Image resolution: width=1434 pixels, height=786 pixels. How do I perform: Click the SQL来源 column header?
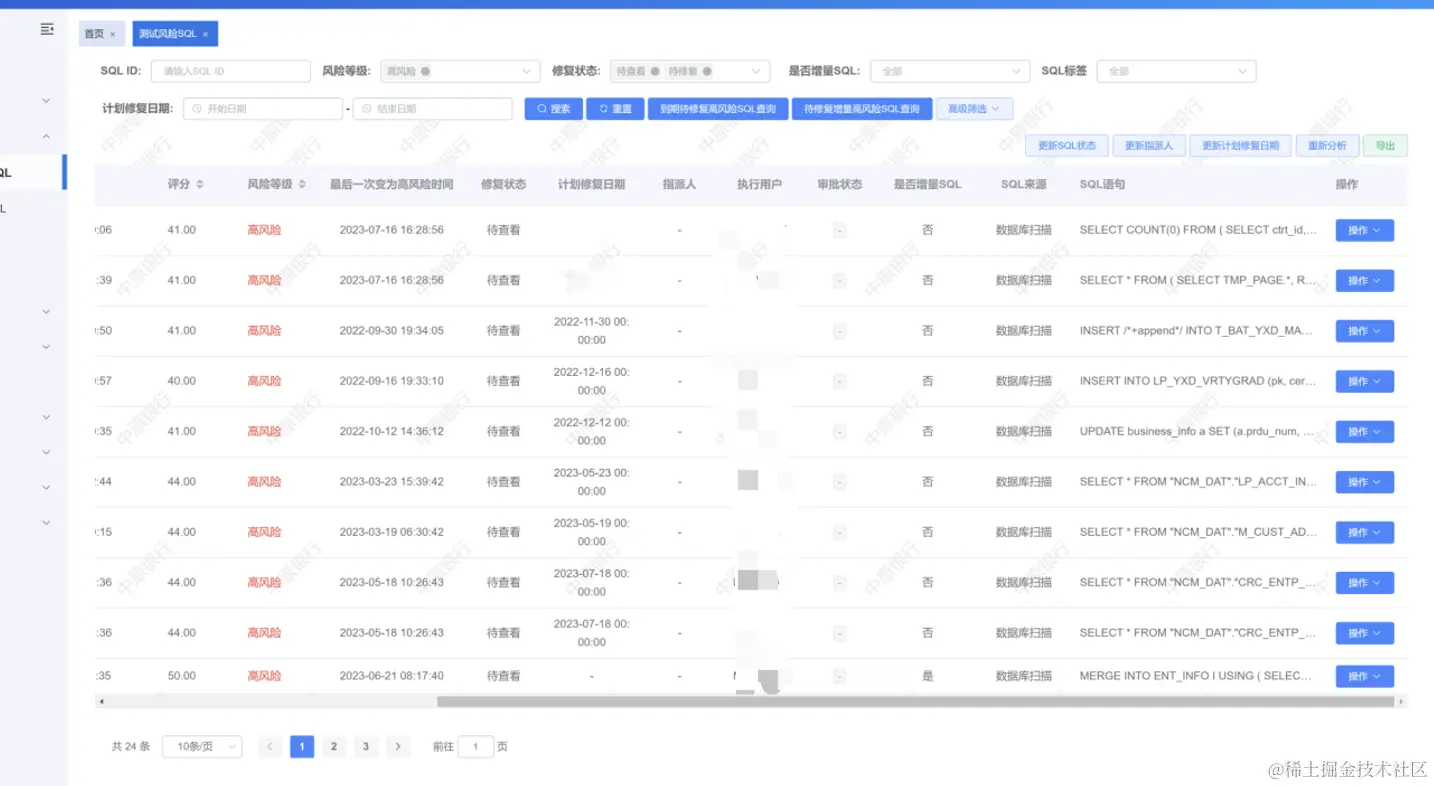click(1024, 184)
